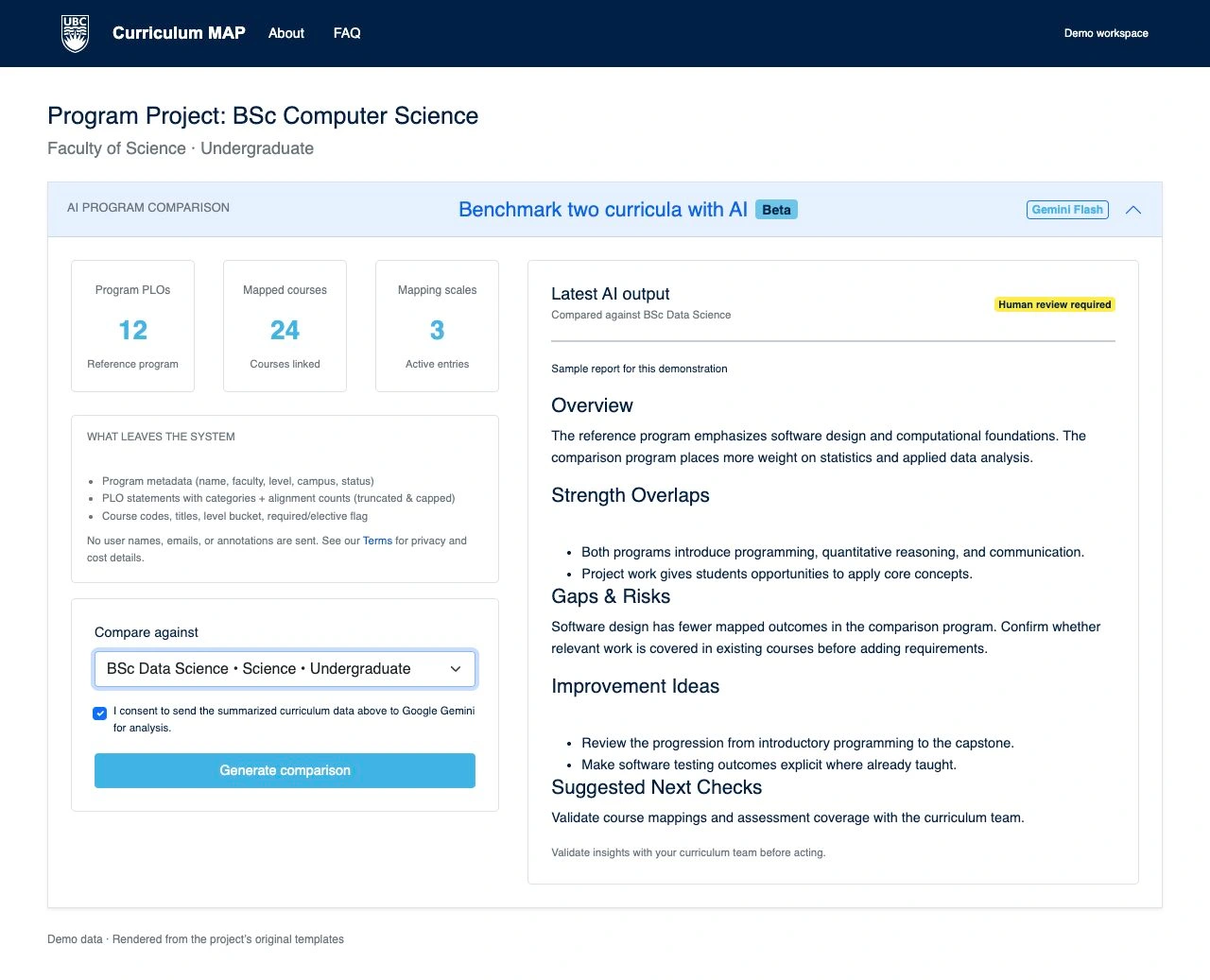Open the About page

(x=286, y=33)
